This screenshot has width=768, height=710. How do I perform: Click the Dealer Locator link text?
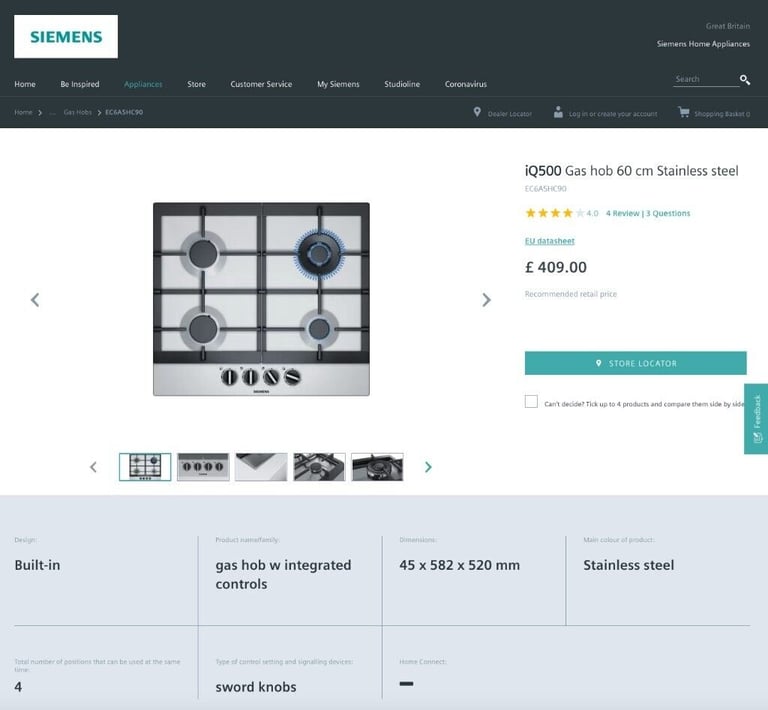509,114
